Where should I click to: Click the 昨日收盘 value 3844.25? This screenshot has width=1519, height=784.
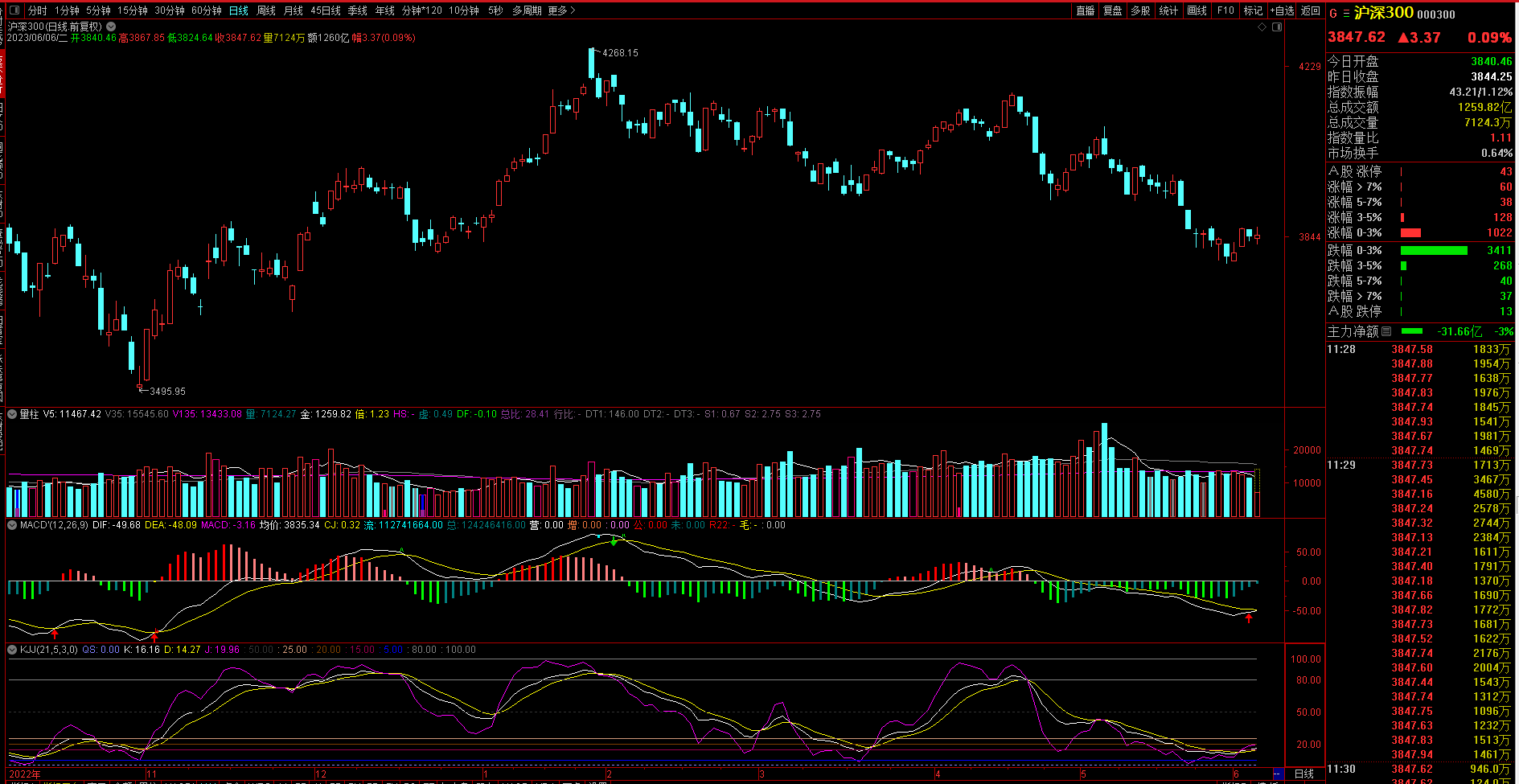[x=1492, y=76]
